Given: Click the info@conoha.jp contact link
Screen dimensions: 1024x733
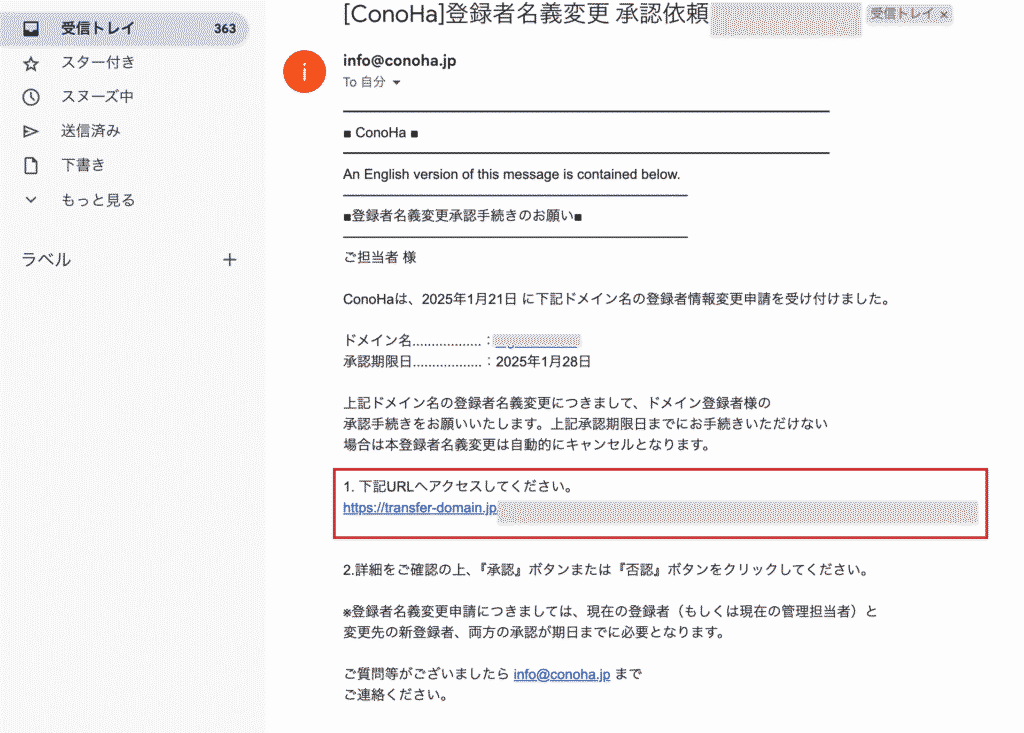Looking at the screenshot, I should point(562,674).
